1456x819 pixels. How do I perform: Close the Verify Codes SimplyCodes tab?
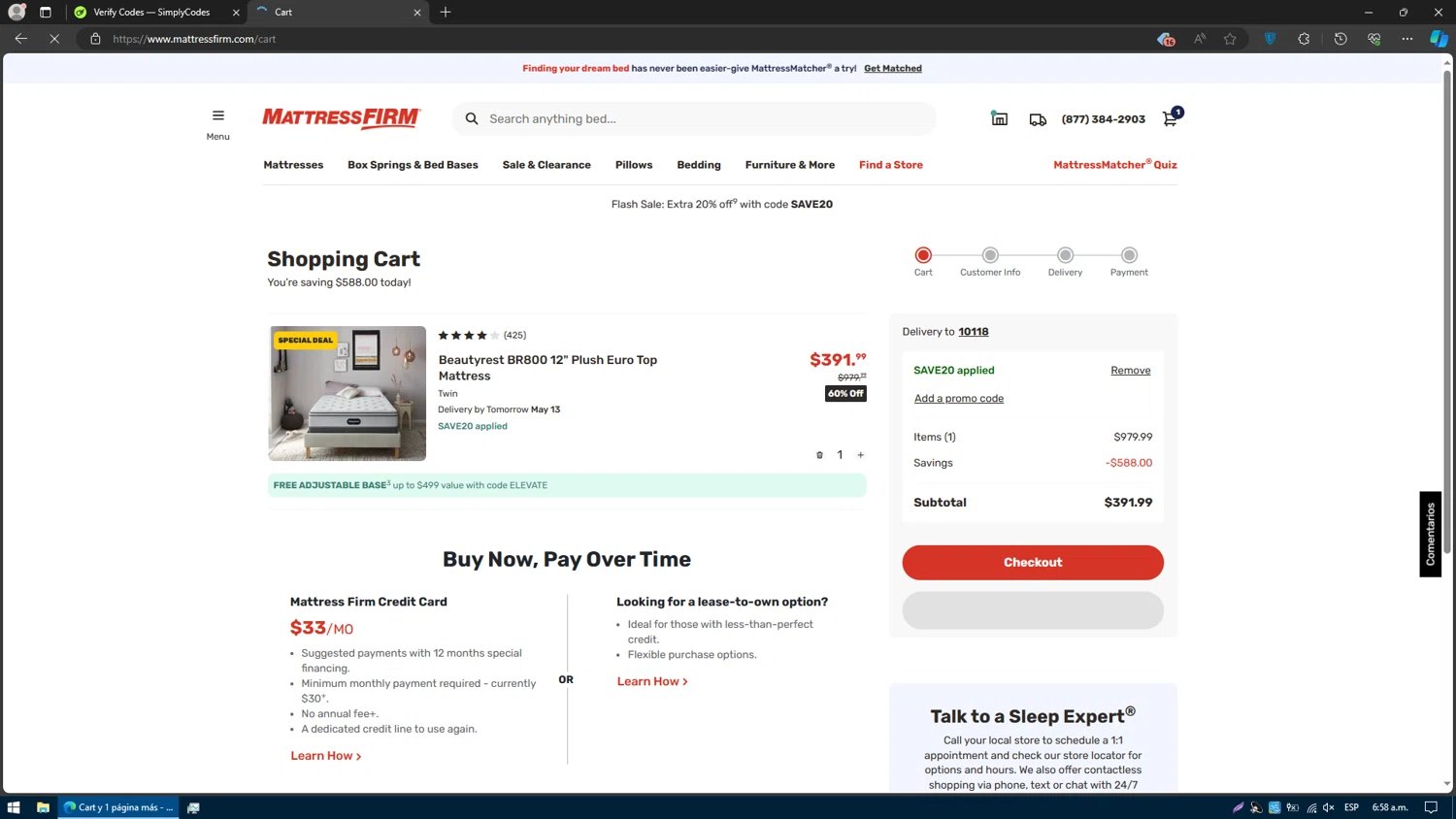pos(236,13)
